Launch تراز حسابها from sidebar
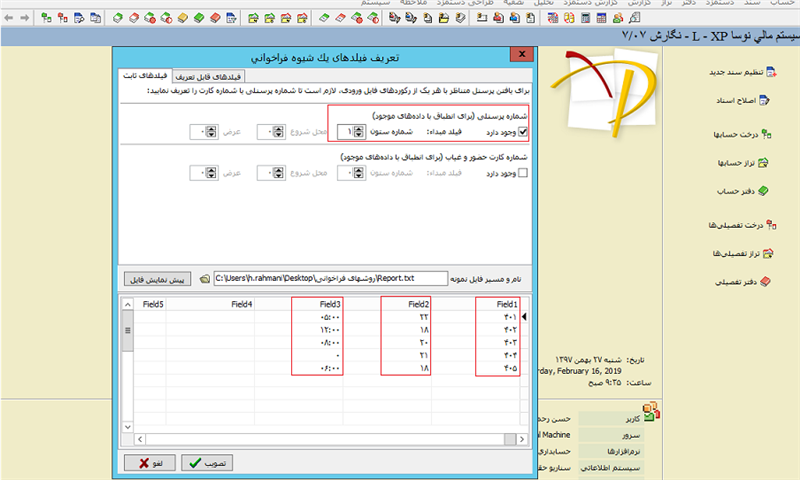This screenshot has width=800, height=480. [x=765, y=163]
